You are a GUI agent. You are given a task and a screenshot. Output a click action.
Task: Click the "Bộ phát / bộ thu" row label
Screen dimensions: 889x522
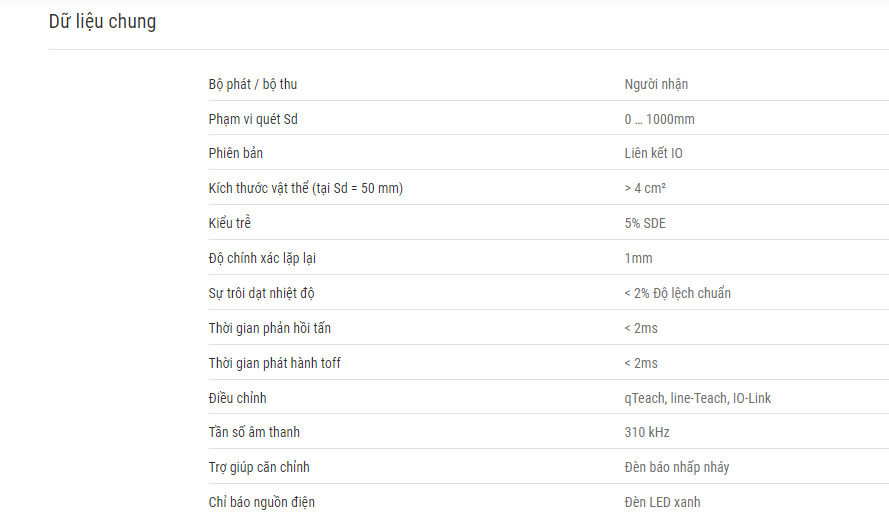point(253,84)
